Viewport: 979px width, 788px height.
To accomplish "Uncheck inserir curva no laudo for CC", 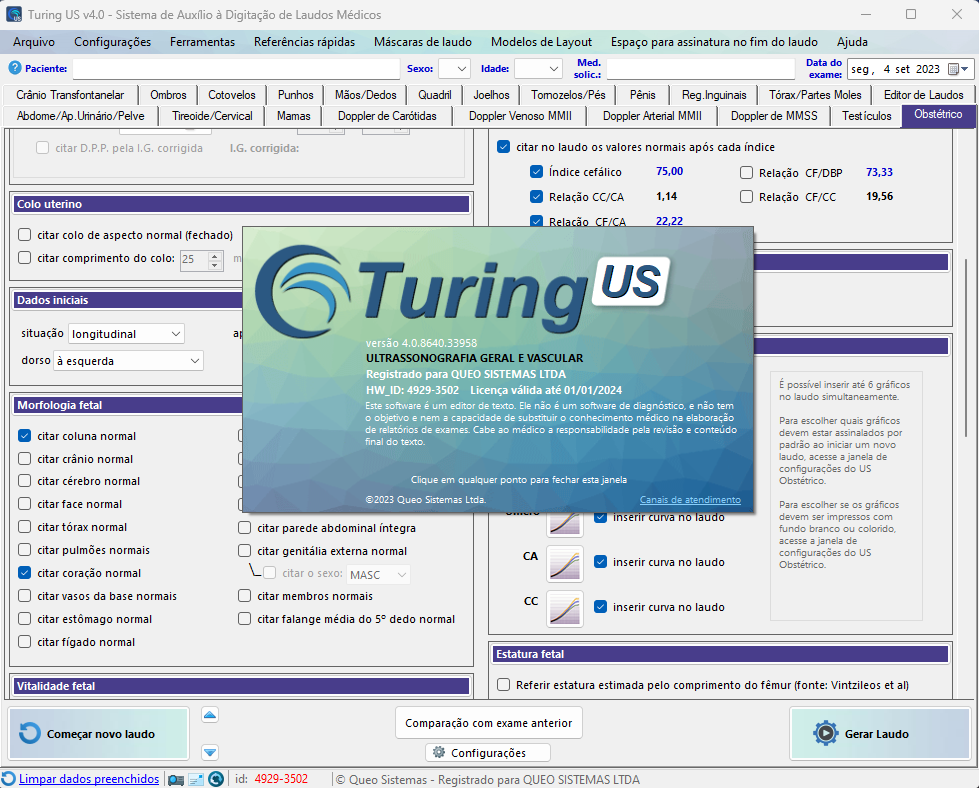I will [601, 607].
